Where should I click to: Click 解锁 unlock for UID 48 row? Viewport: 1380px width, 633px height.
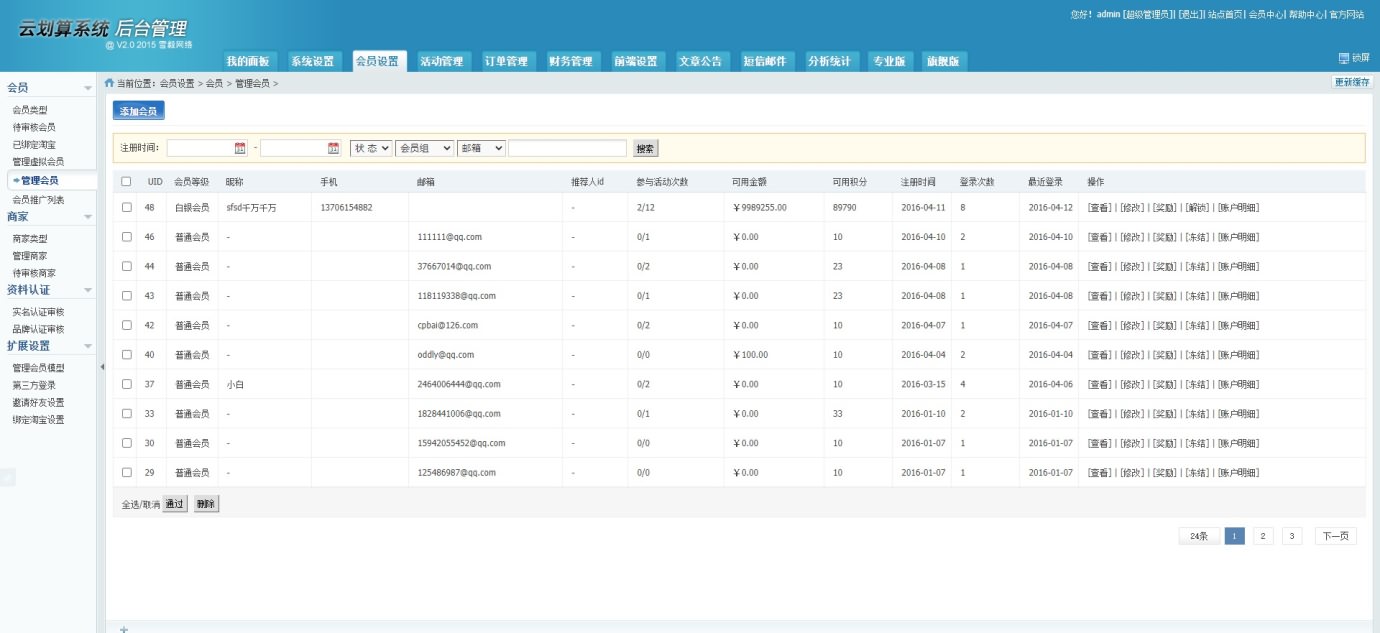pyautogui.click(x=1195, y=208)
